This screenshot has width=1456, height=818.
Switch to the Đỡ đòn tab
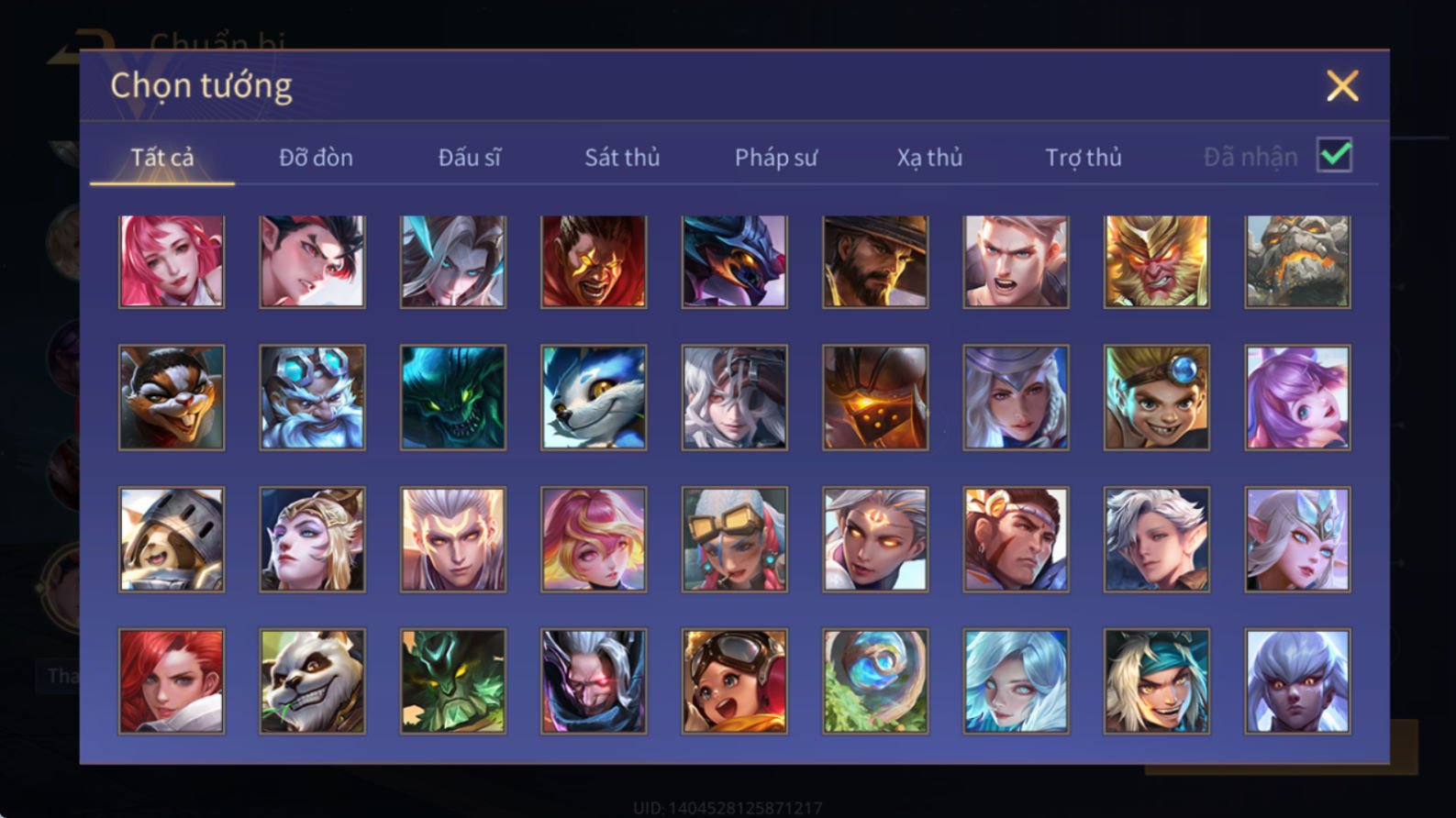[x=316, y=158]
